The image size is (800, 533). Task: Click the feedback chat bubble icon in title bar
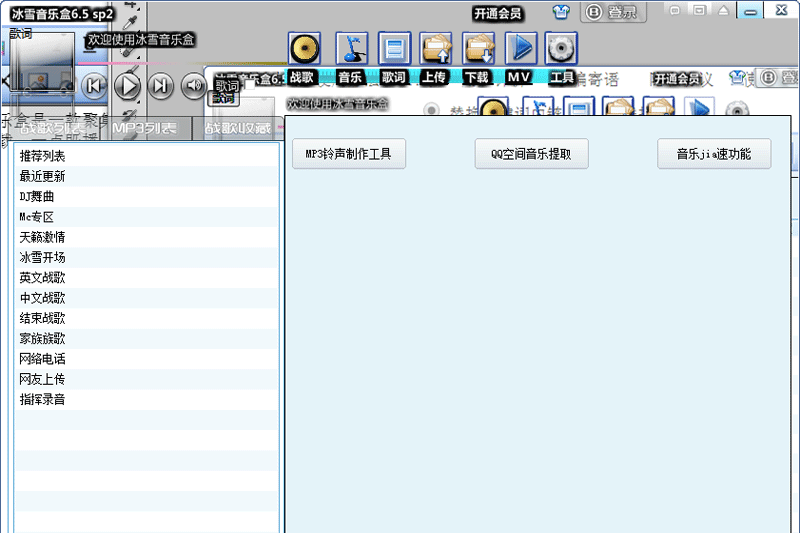tap(674, 11)
